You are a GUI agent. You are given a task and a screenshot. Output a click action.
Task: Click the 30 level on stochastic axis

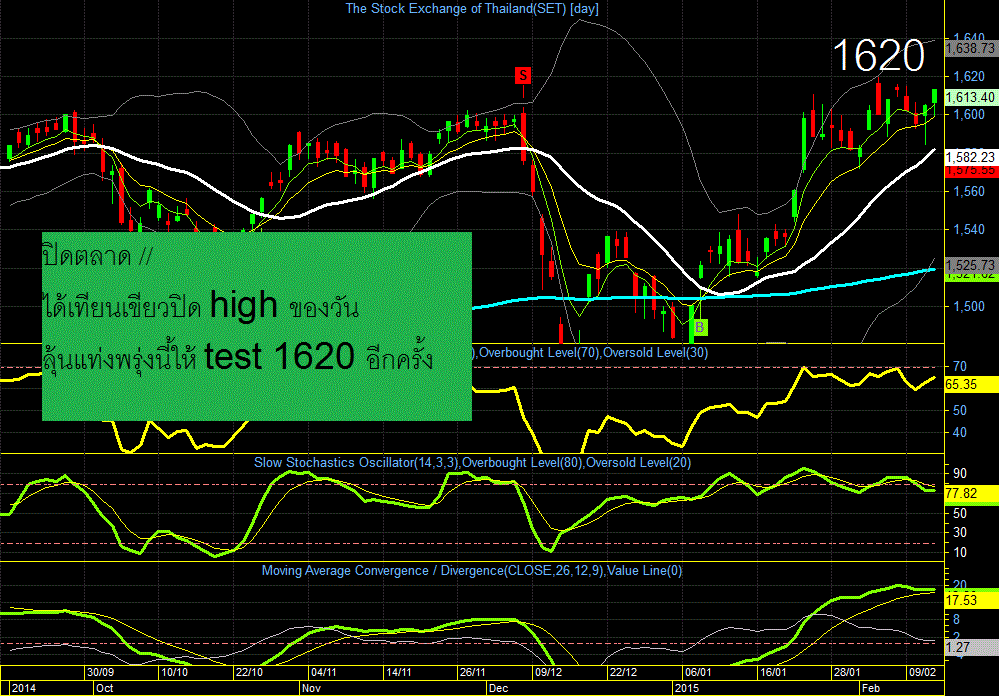(959, 532)
